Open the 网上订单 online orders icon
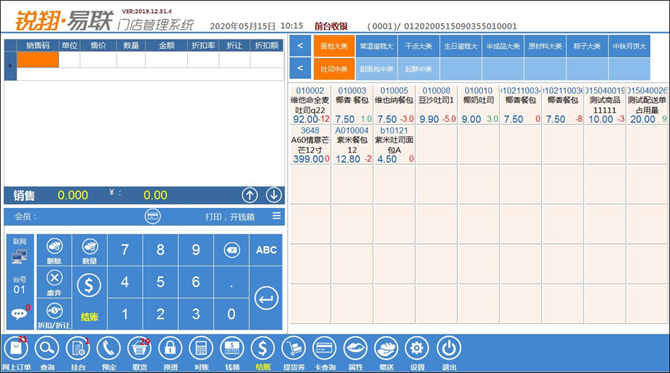670x373 pixels. 16,353
